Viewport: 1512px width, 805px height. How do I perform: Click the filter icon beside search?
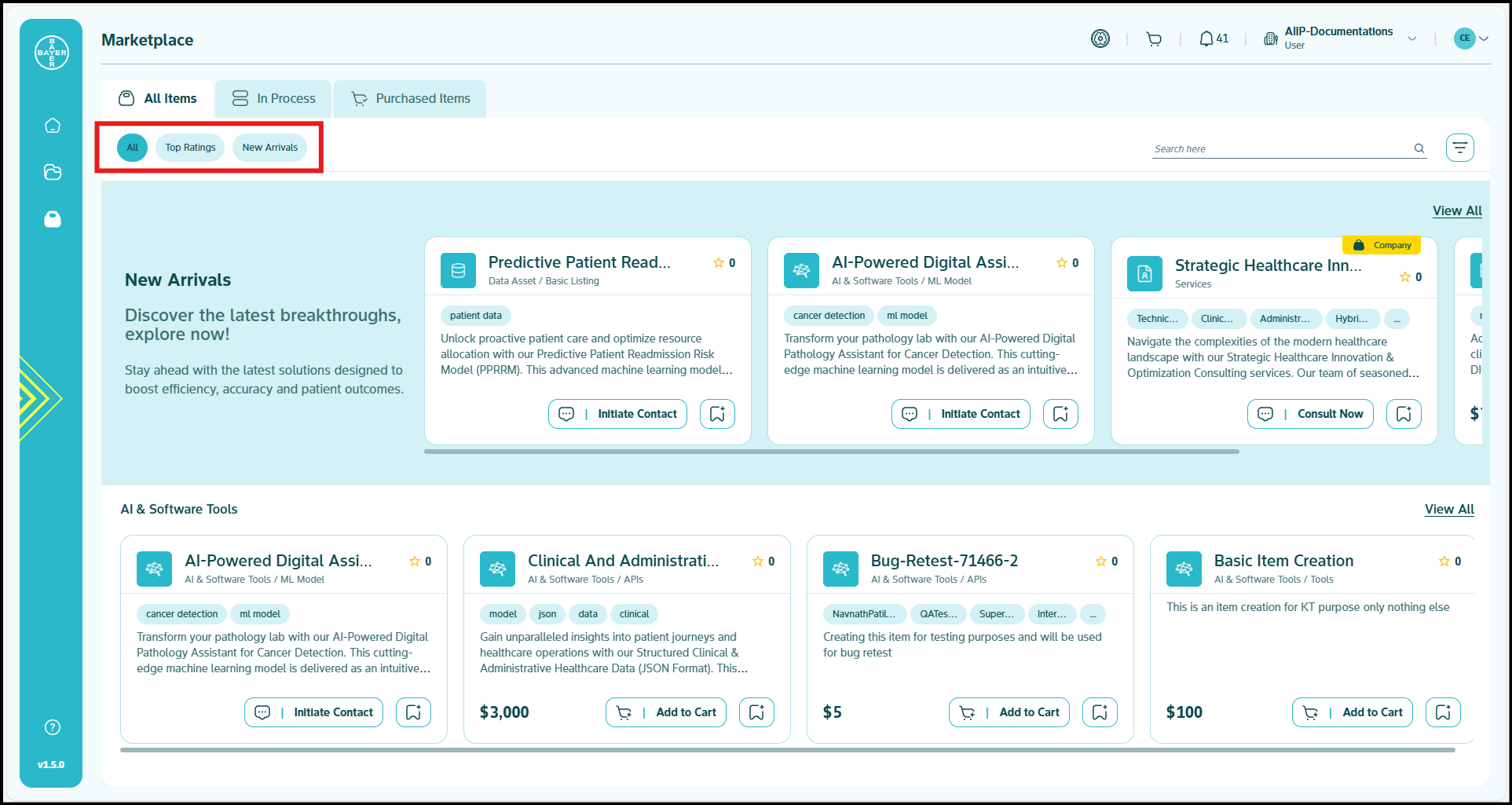coord(1459,148)
